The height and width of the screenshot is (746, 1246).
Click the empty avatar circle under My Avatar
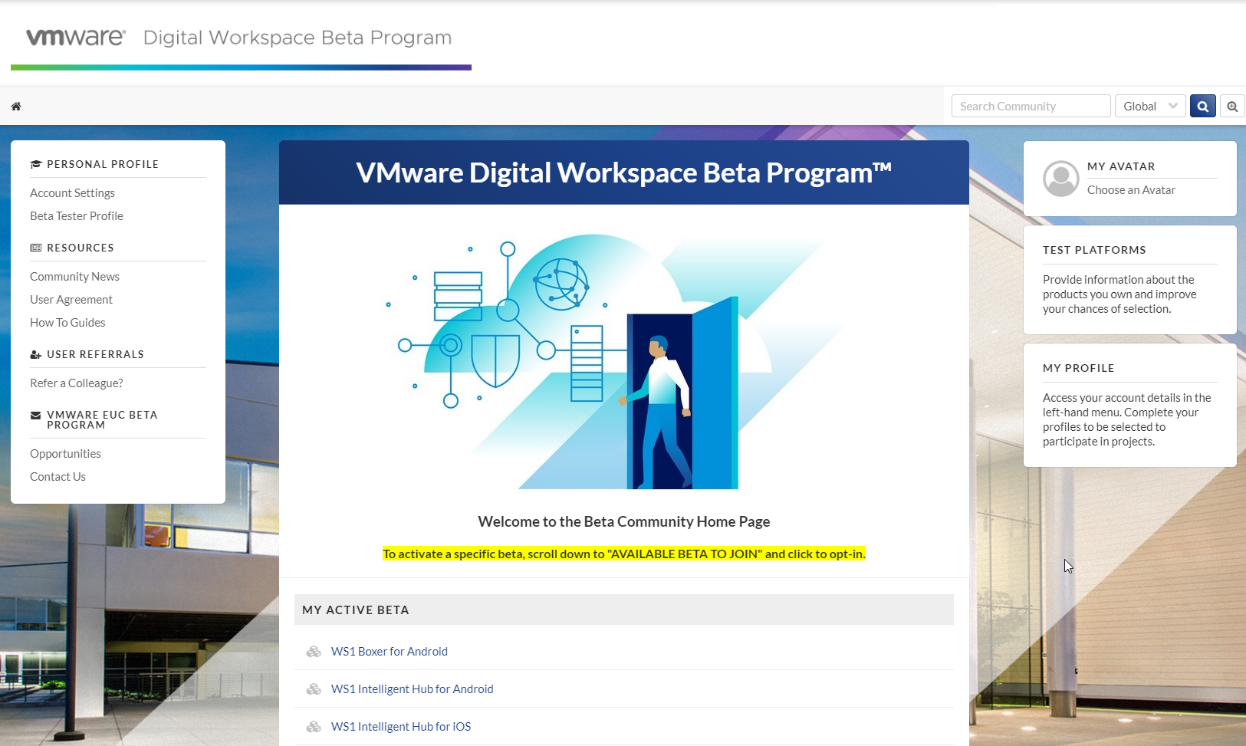(x=1060, y=179)
